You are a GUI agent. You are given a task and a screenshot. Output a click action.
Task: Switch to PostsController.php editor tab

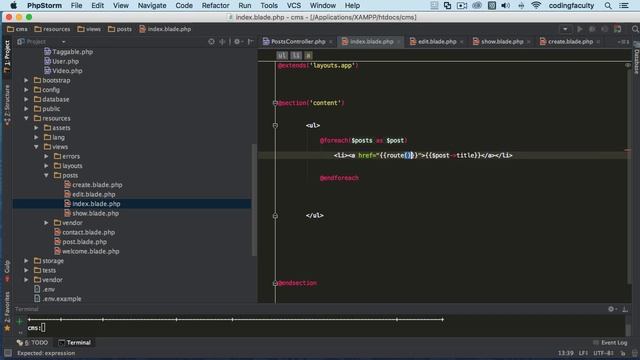click(298, 42)
